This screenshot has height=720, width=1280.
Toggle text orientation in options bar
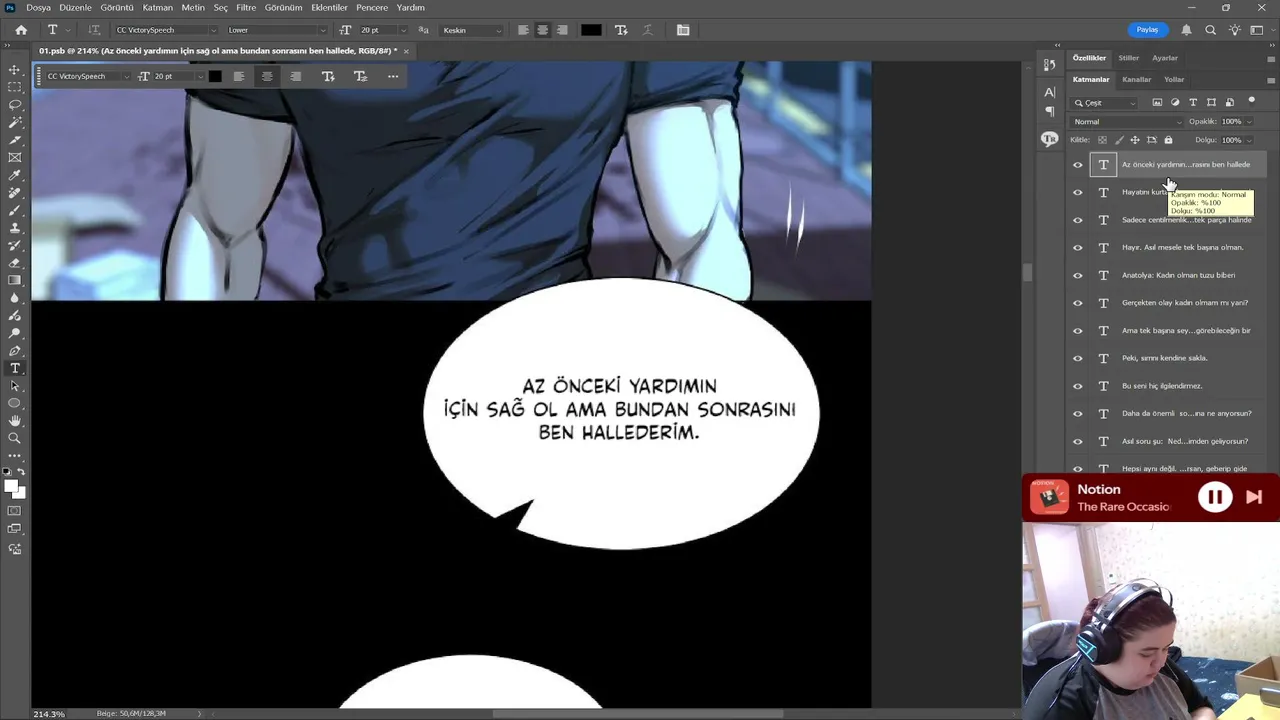tap(94, 30)
